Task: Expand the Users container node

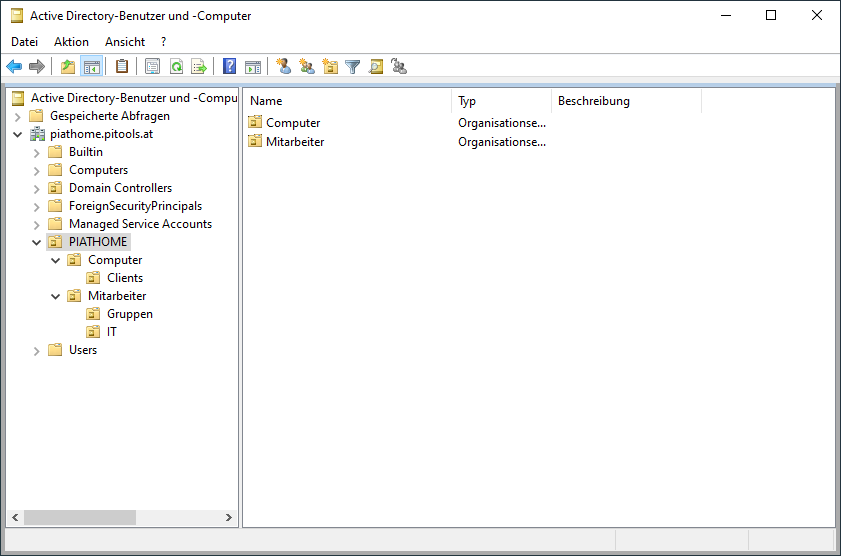Action: [37, 350]
